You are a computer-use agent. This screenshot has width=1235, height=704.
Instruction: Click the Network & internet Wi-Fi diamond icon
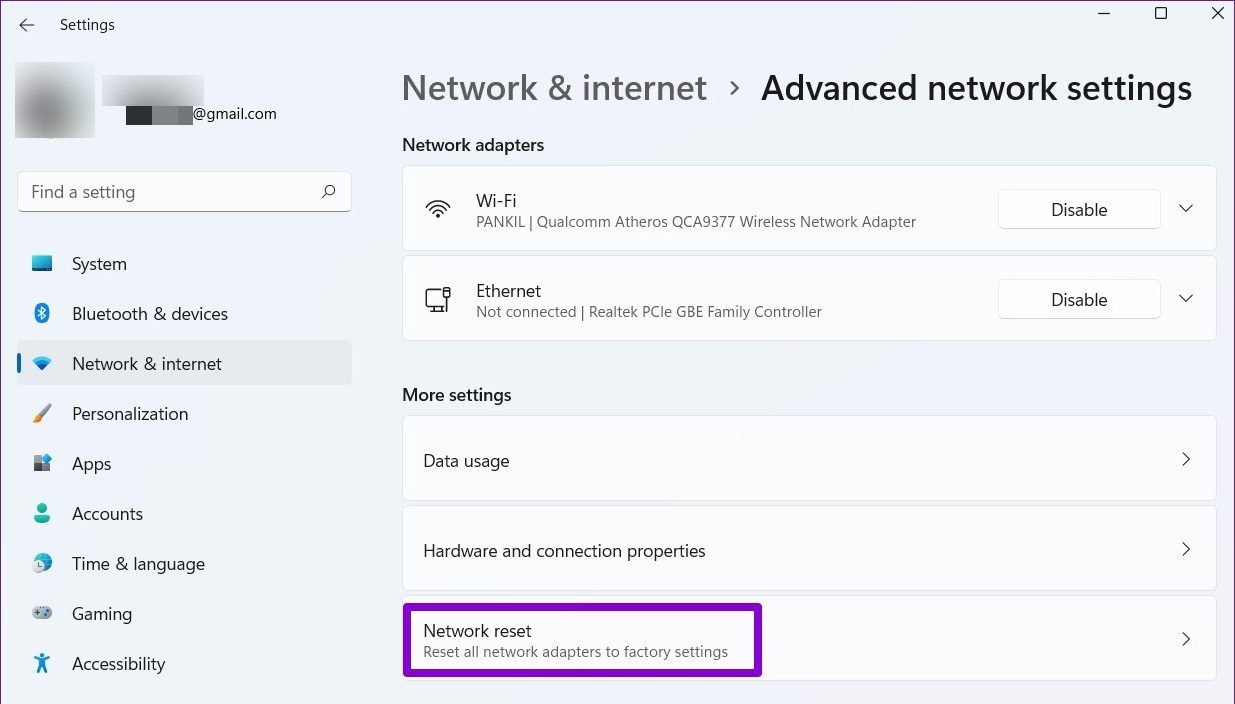[42, 364]
